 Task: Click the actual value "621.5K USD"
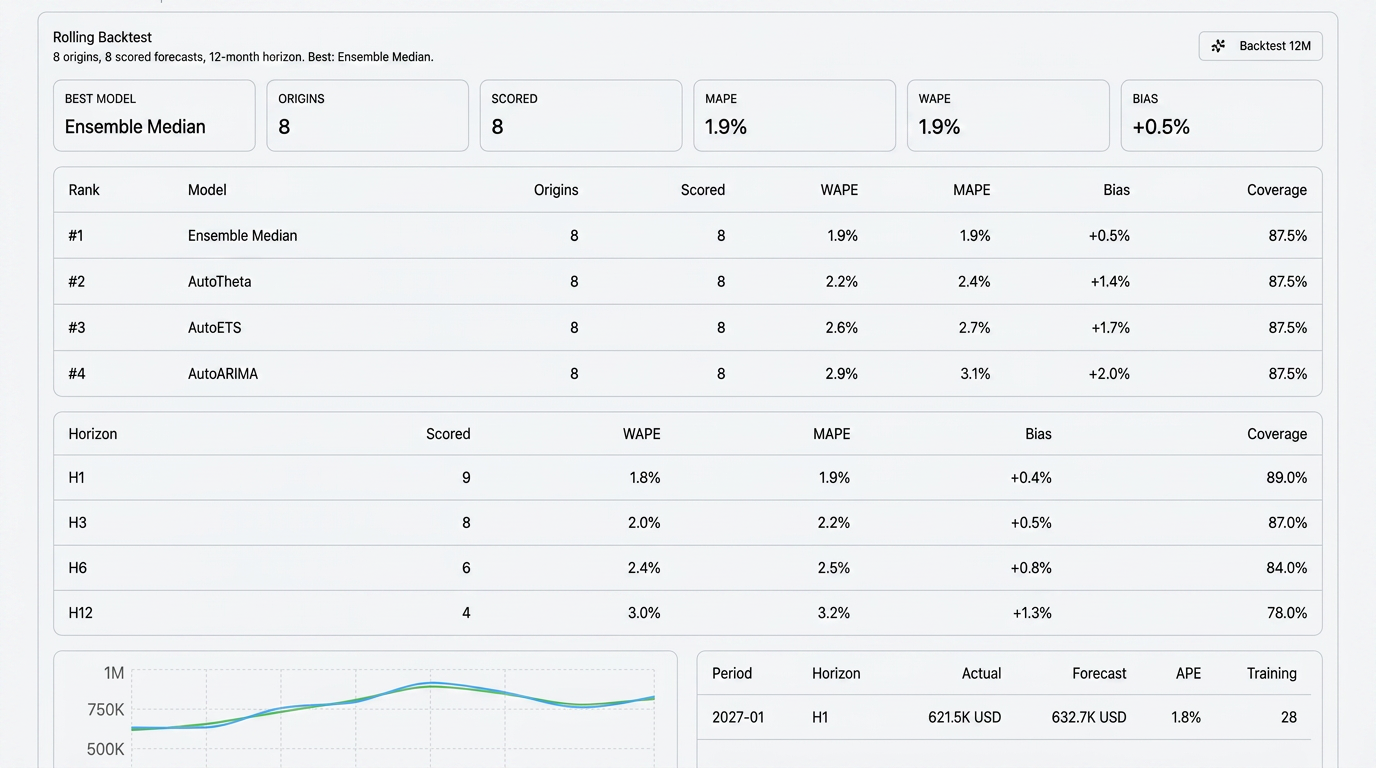(964, 718)
